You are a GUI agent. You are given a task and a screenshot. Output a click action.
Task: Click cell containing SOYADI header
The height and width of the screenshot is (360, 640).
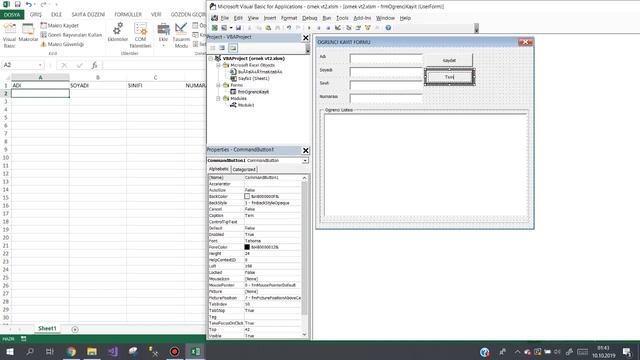[98, 85]
